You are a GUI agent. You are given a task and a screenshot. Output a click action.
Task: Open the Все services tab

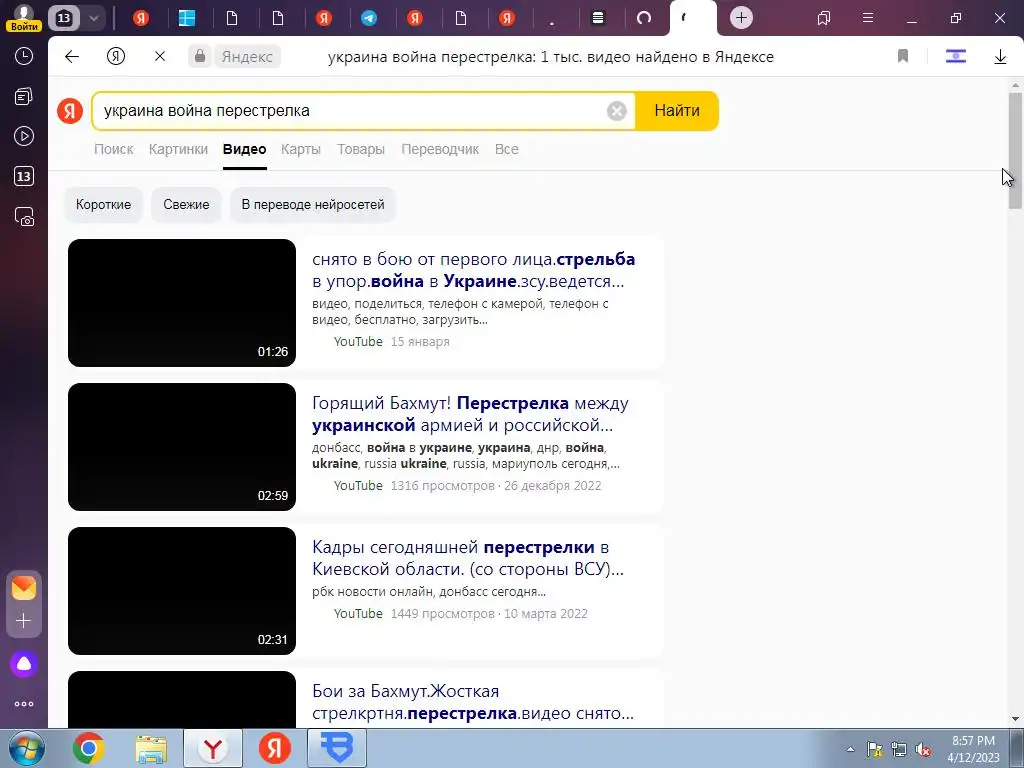[507, 150]
